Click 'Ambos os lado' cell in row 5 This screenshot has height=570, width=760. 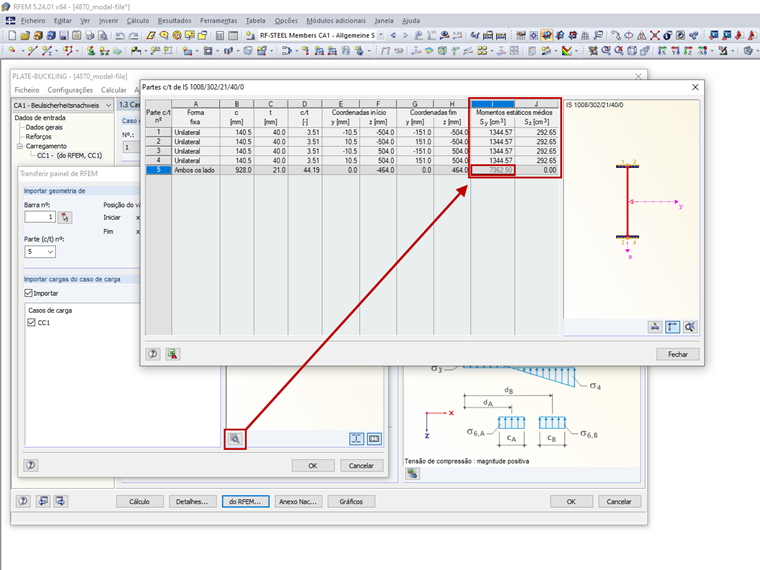pyautogui.click(x=195, y=170)
